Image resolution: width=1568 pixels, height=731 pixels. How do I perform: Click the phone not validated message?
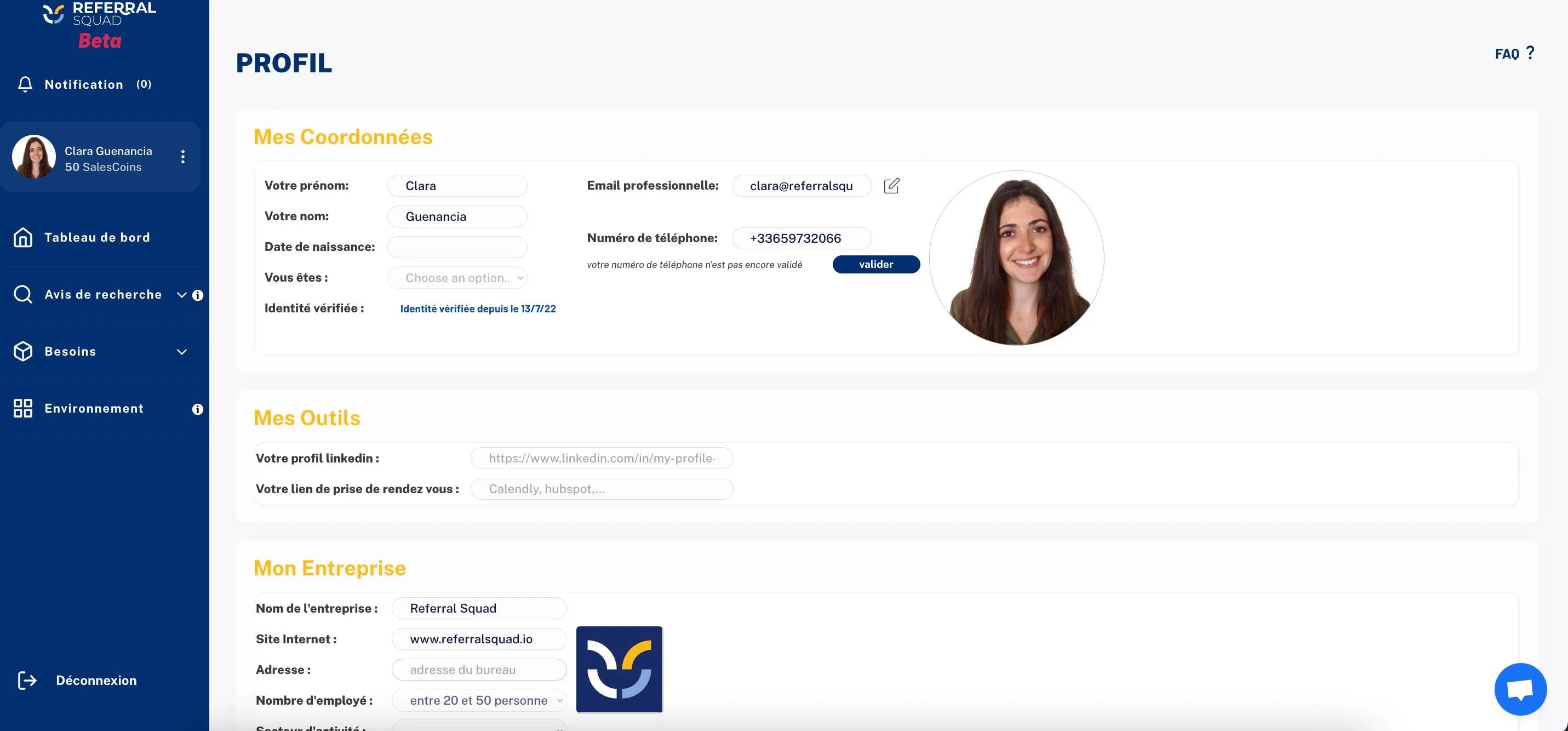tap(694, 265)
